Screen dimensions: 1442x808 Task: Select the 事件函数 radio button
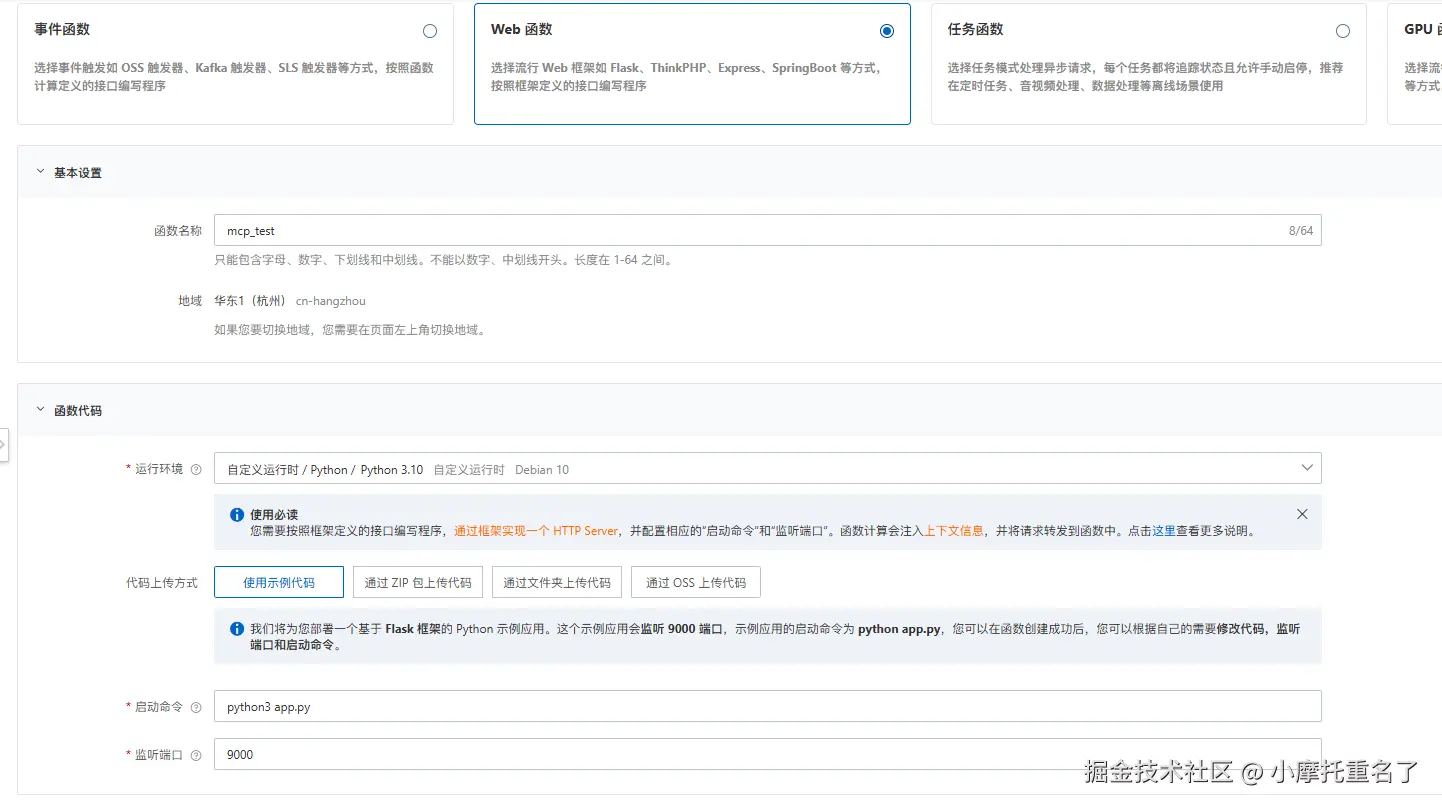430,31
